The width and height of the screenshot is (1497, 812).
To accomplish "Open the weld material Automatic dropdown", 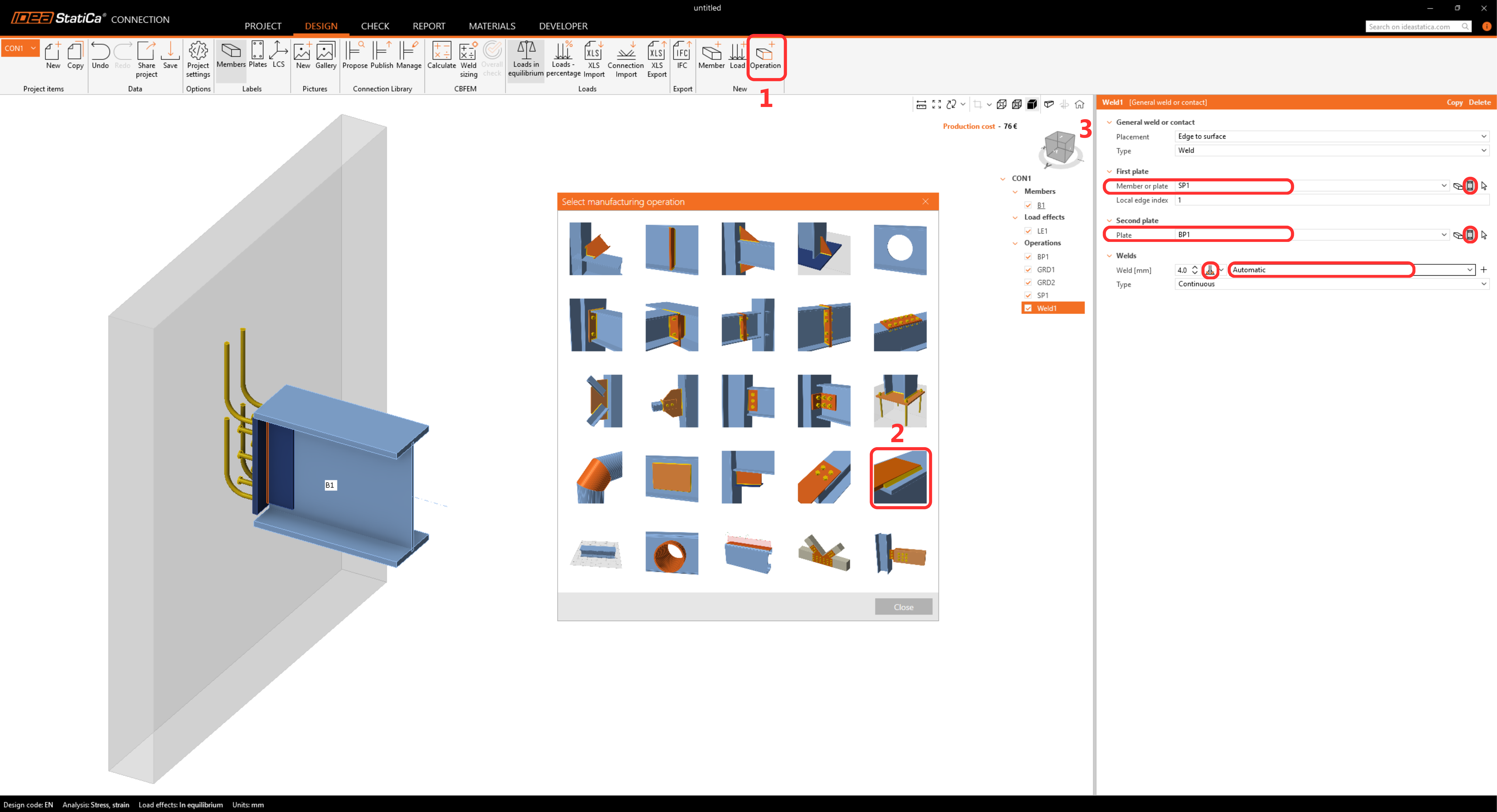I will click(1352, 270).
